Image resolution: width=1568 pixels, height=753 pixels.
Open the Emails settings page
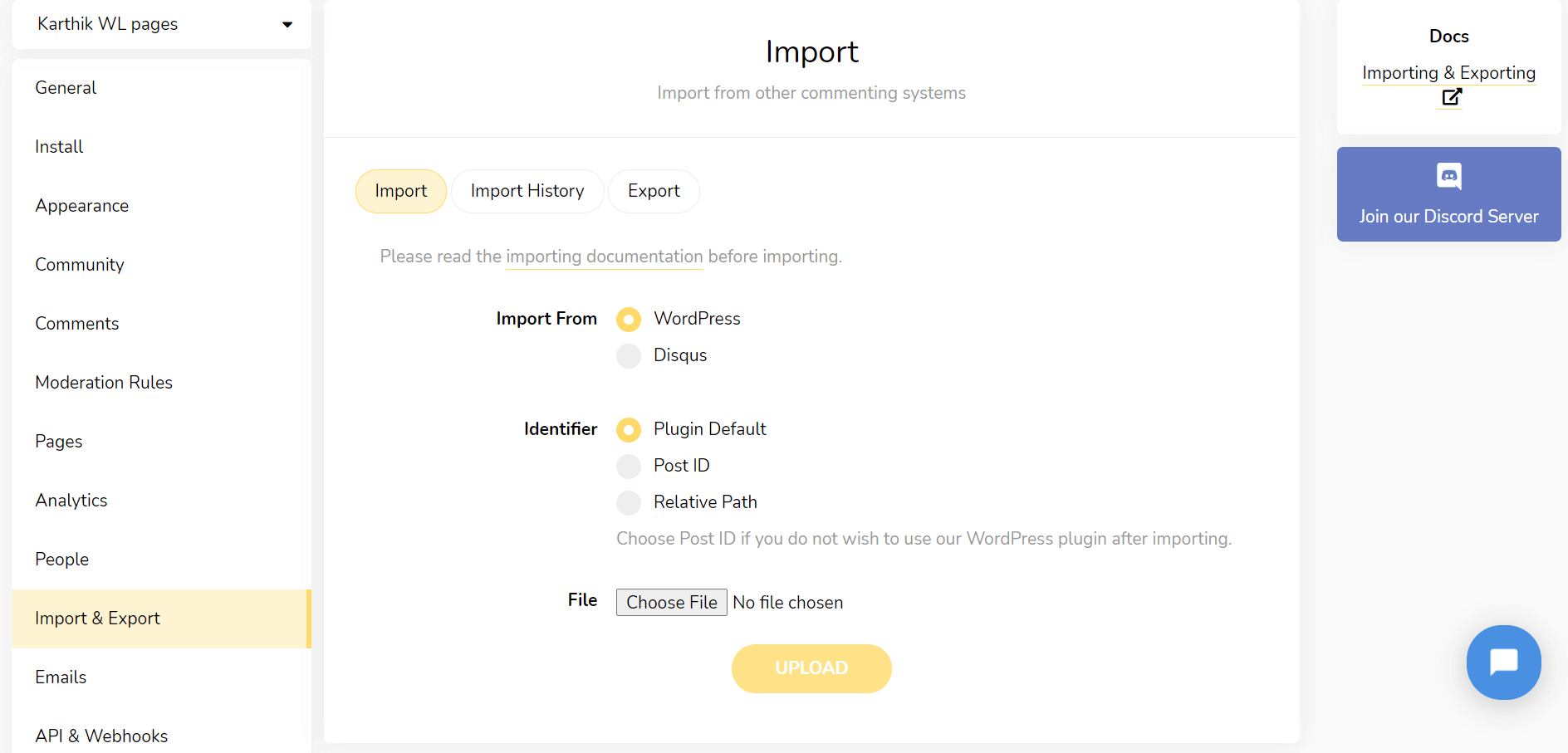(61, 677)
